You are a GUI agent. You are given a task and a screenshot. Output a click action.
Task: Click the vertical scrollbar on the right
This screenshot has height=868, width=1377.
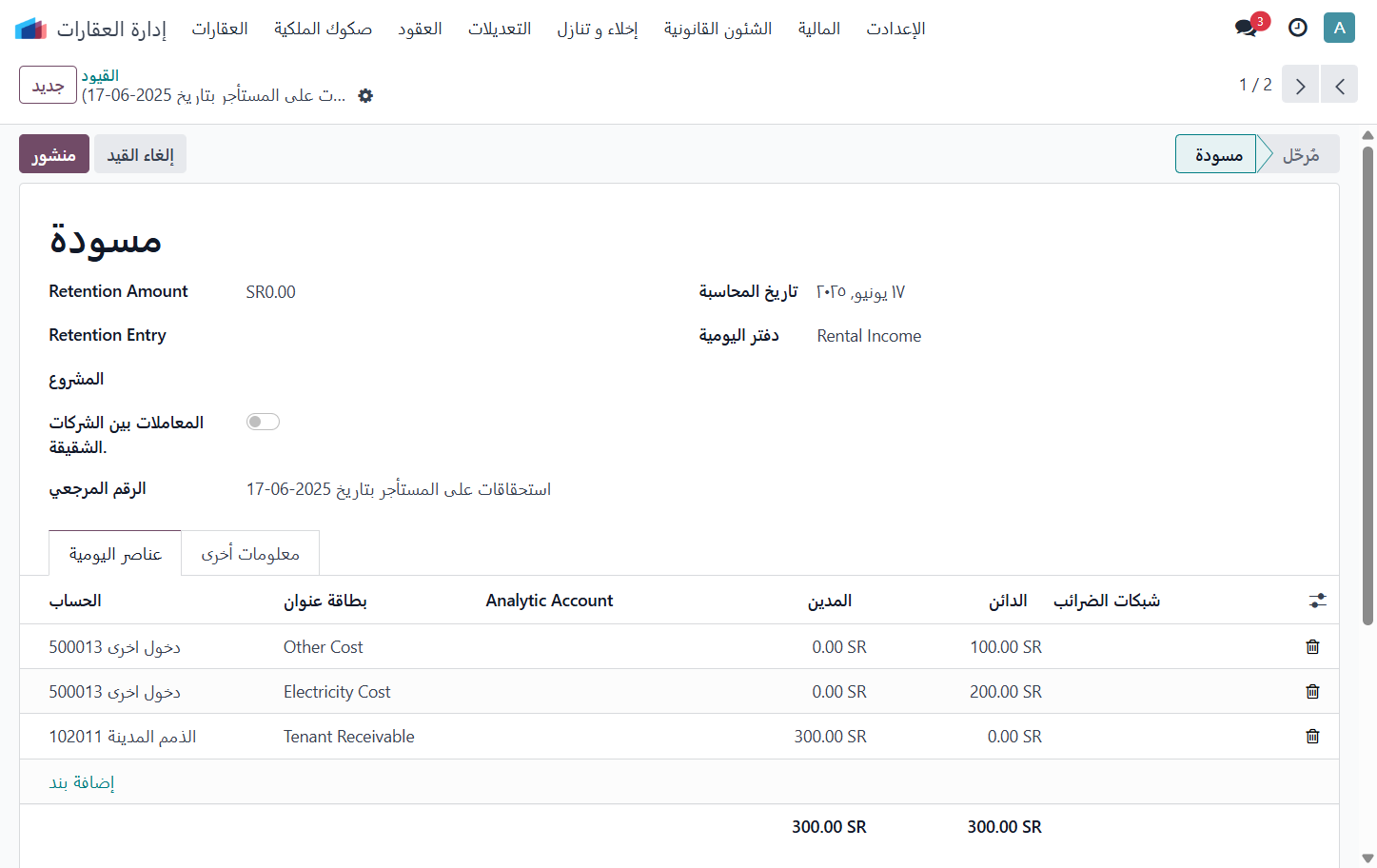point(1367,385)
